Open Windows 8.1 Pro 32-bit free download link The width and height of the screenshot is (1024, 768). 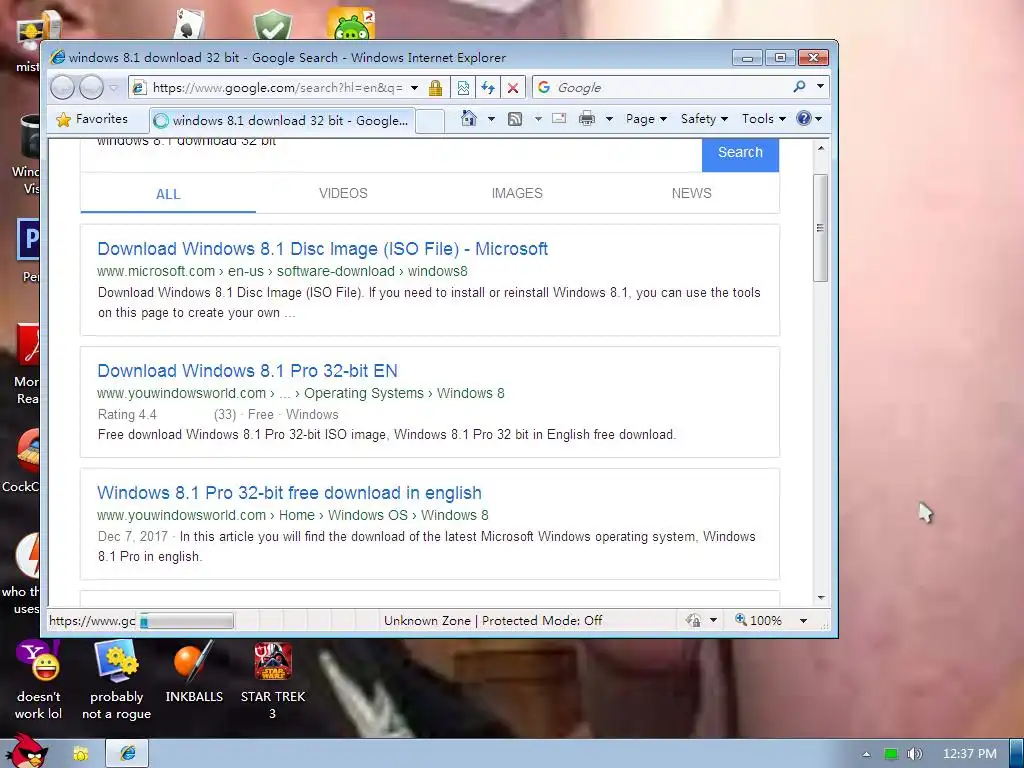click(x=289, y=493)
